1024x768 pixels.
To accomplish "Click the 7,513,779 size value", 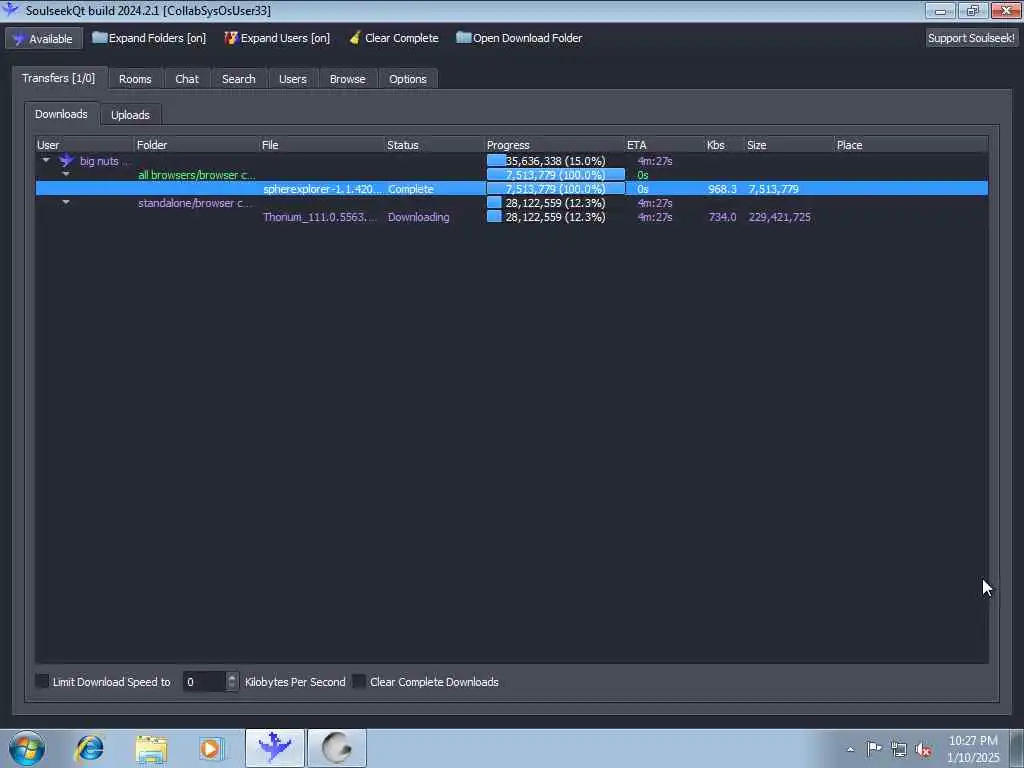I will (x=773, y=189).
